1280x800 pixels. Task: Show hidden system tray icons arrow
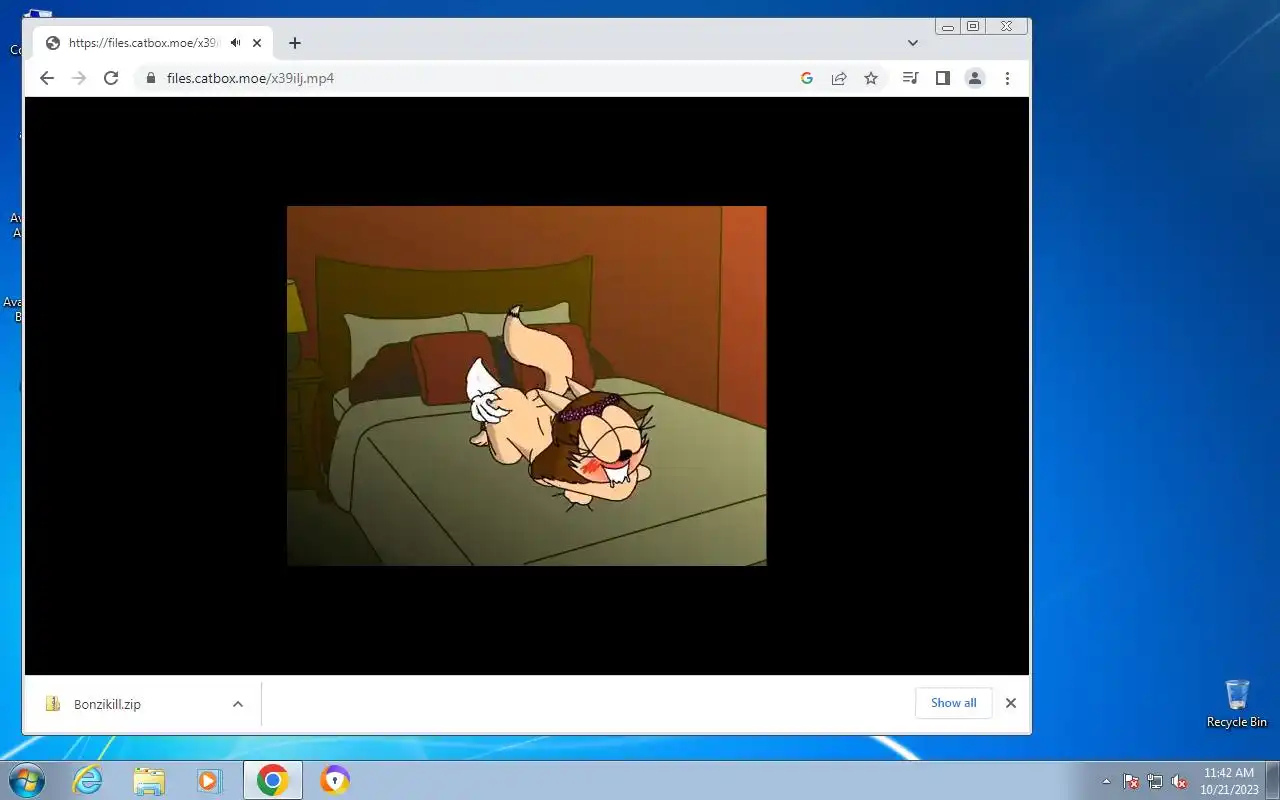[x=1106, y=781]
